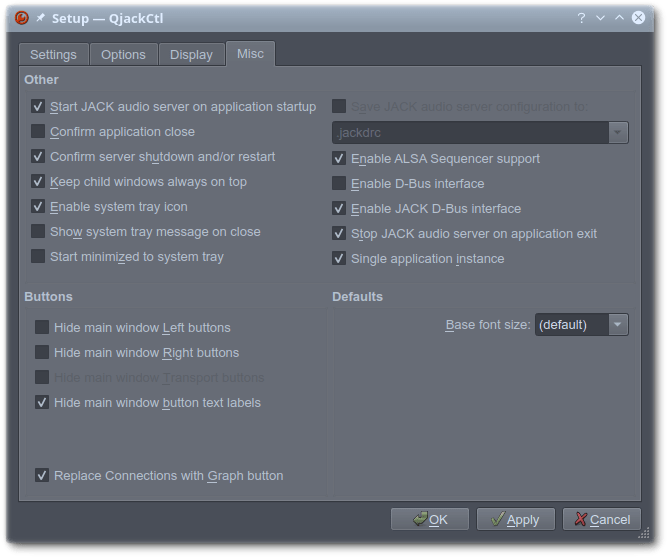This screenshot has height=557, width=667.
Task: Click the QjackCtl app icon in title bar
Action: click(22, 18)
